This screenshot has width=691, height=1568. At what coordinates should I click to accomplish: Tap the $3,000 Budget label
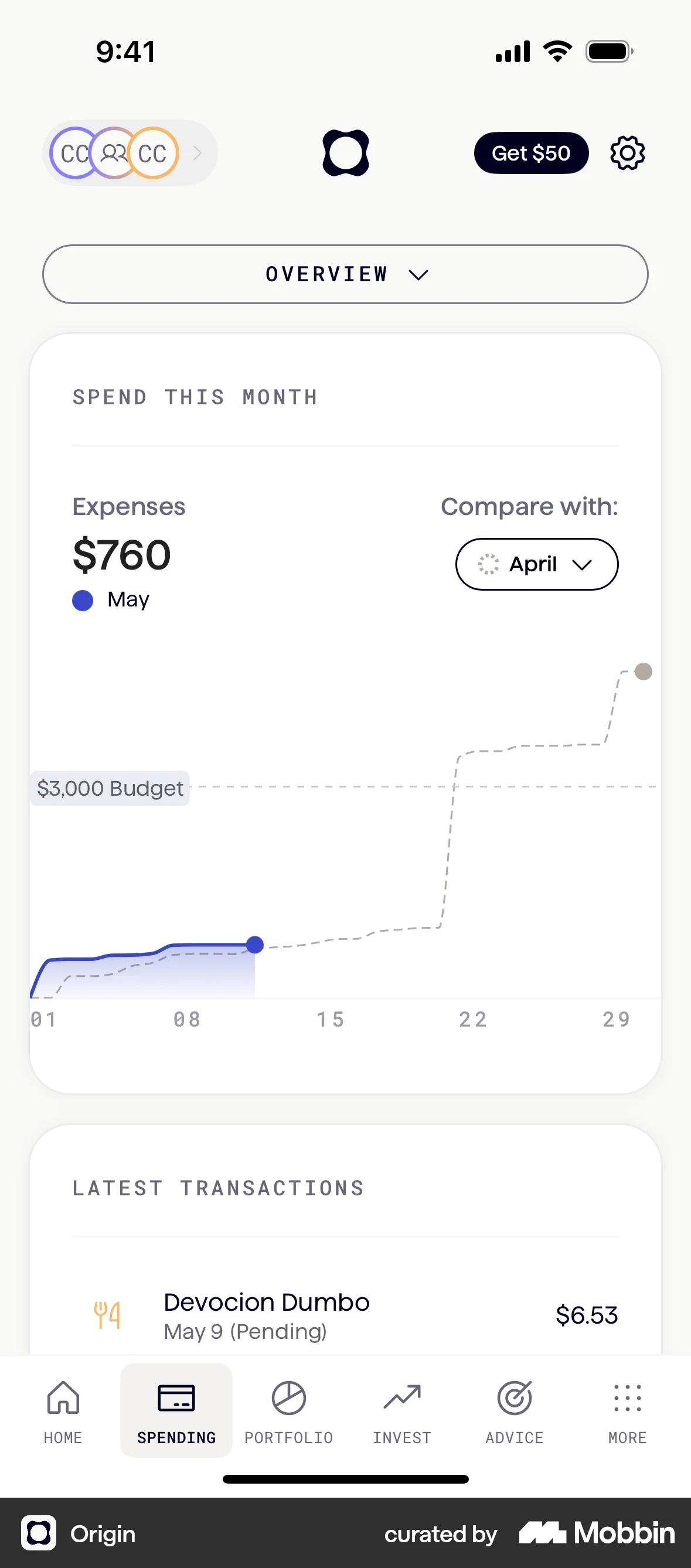(x=110, y=788)
